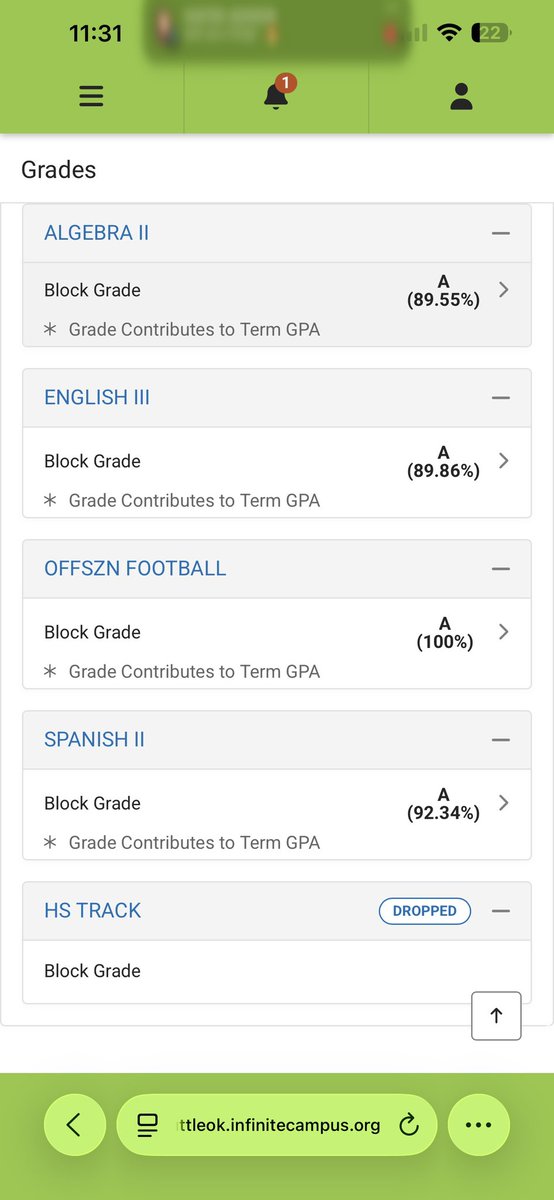The image size is (554, 1200).
Task: Open Spanish II block grade details chevron
Action: (504, 803)
